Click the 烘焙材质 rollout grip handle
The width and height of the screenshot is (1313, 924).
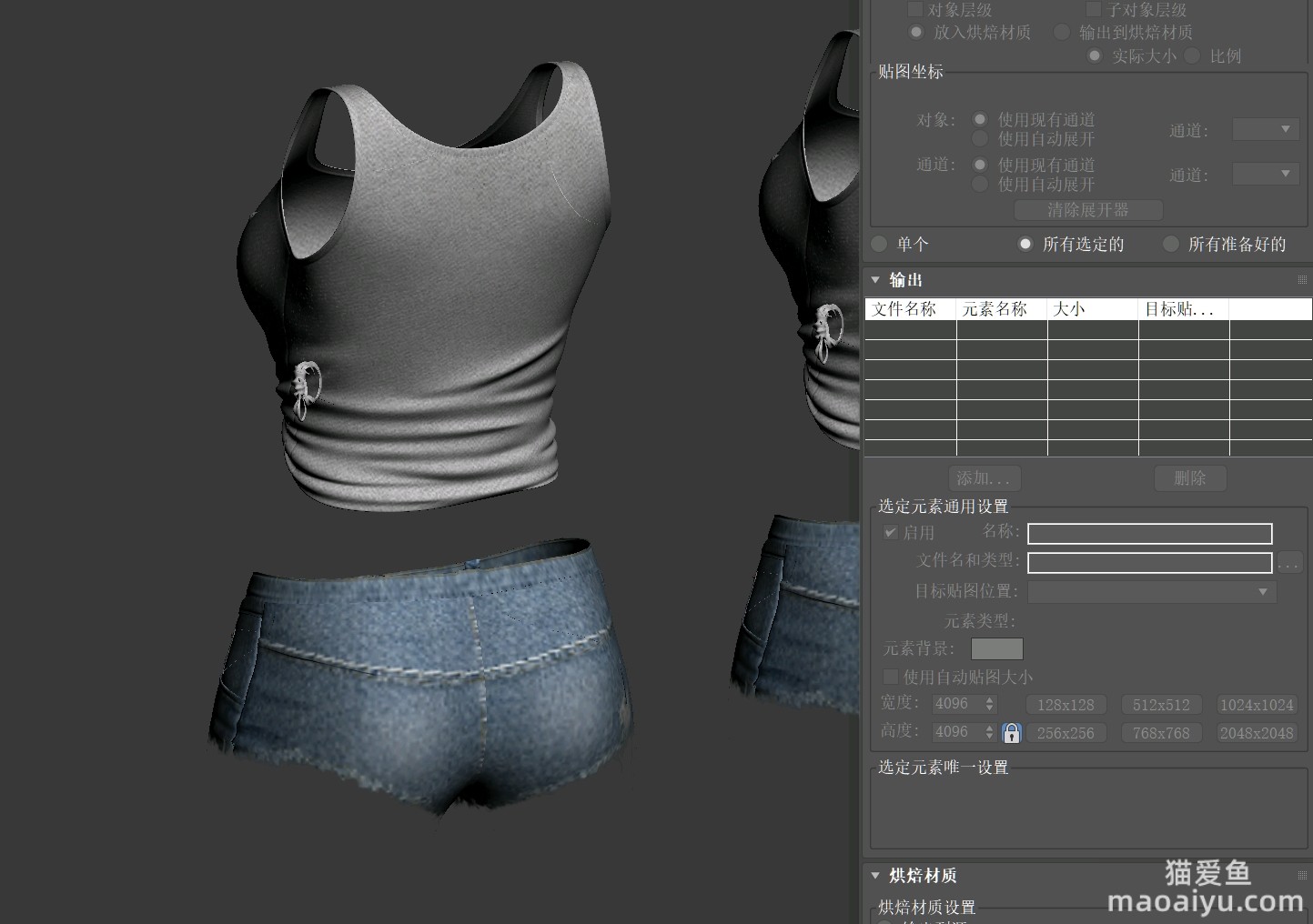pos(1301,876)
